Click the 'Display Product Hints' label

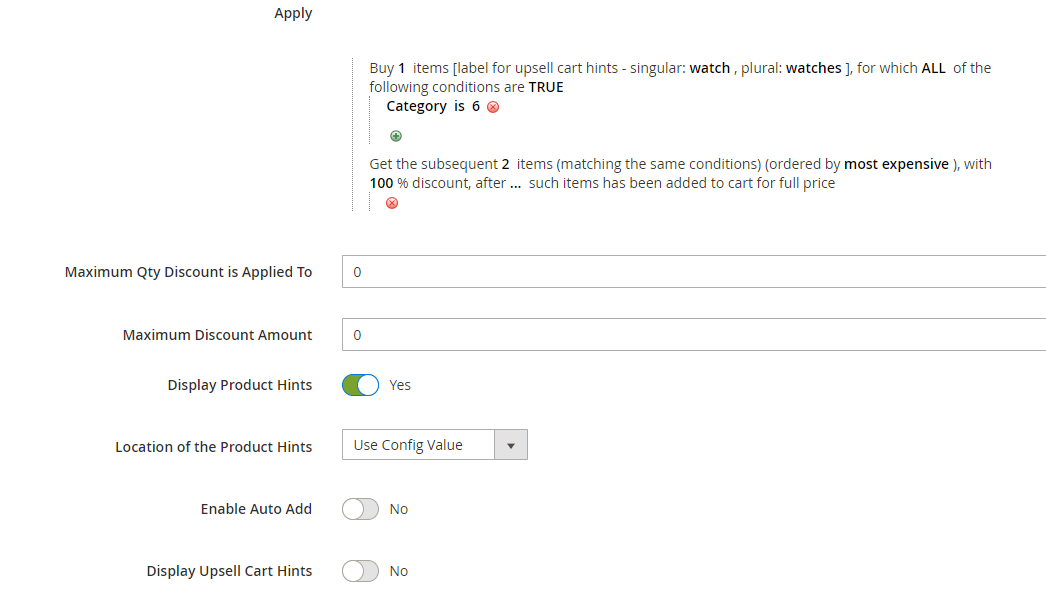(x=239, y=385)
